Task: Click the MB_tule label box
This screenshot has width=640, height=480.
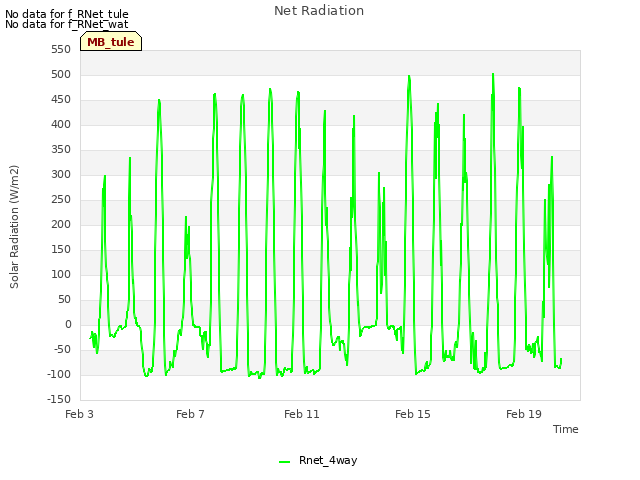Action: click(111, 41)
